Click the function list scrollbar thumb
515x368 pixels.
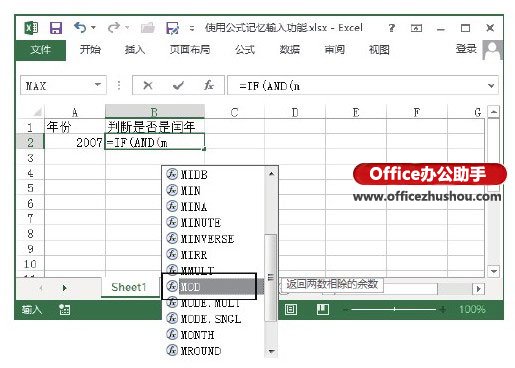(271, 277)
